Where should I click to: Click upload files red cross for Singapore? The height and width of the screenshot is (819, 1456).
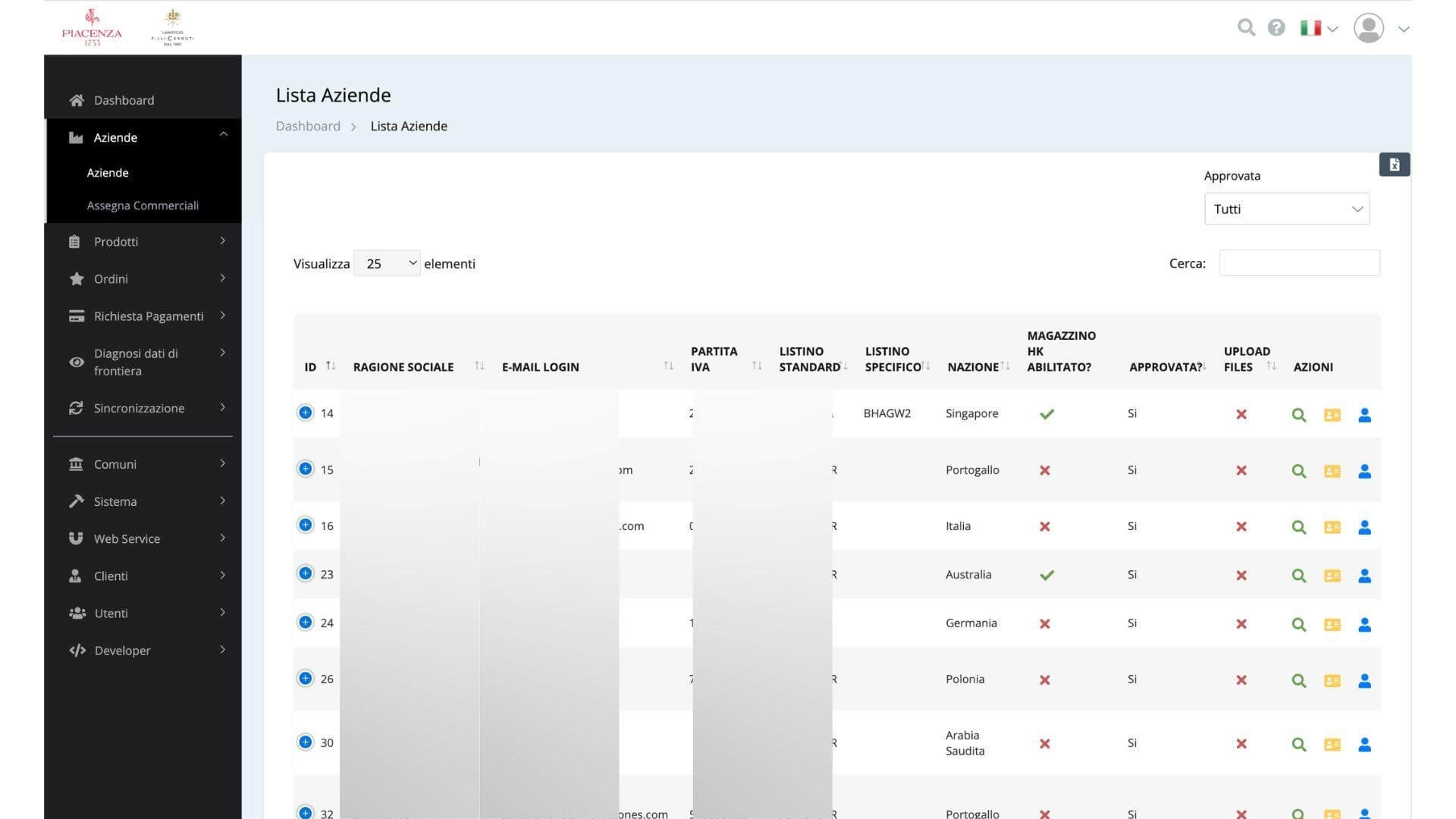tap(1241, 414)
